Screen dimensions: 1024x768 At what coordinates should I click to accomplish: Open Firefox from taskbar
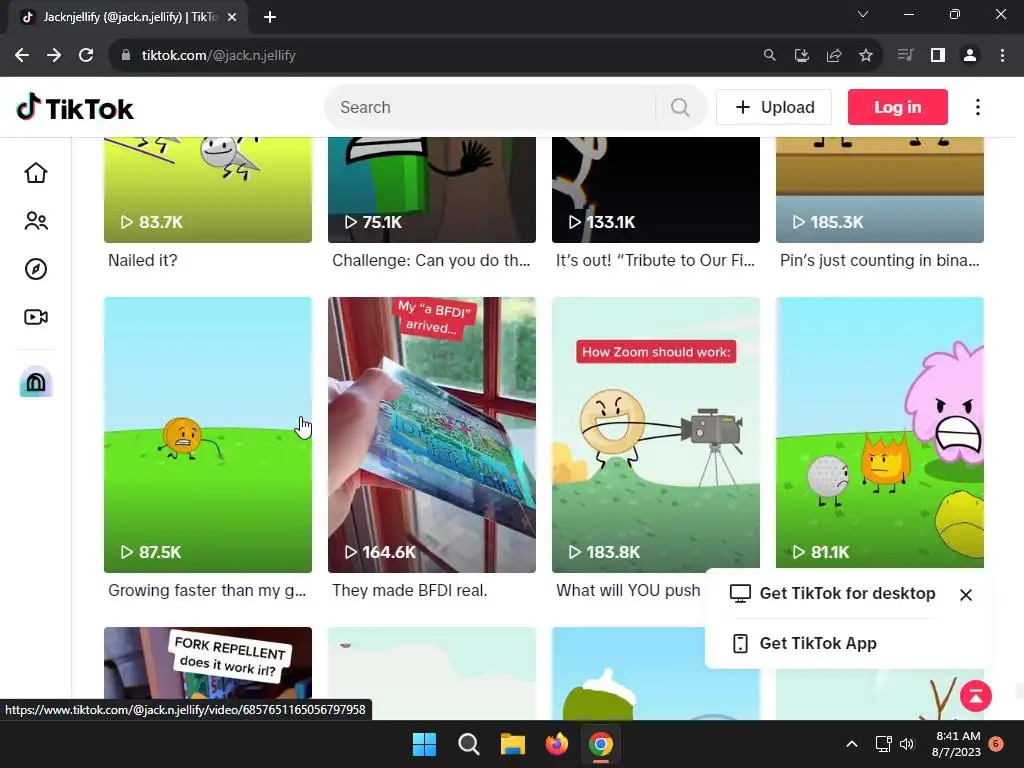557,744
